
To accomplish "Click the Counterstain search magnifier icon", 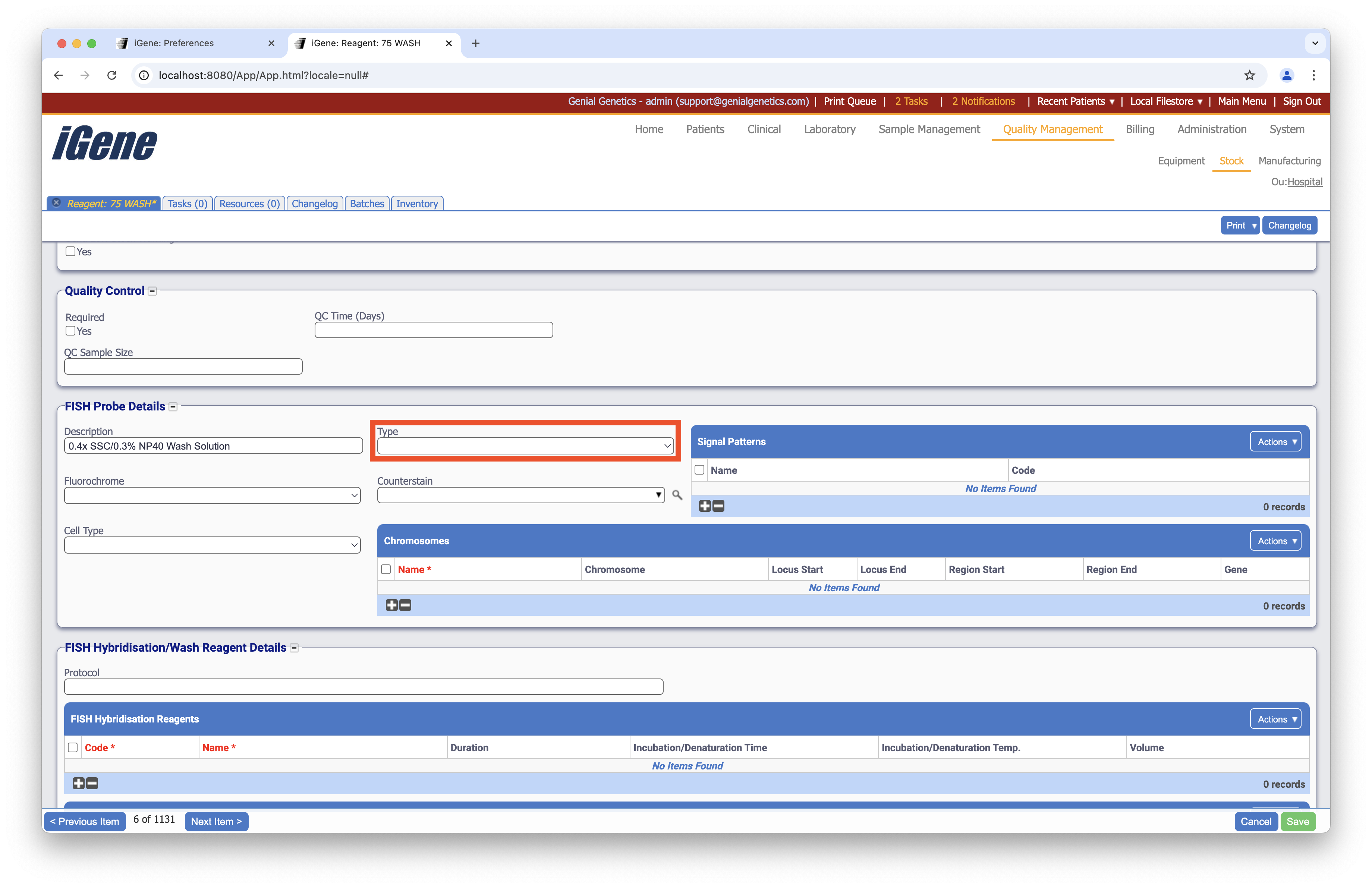I will tap(677, 495).
